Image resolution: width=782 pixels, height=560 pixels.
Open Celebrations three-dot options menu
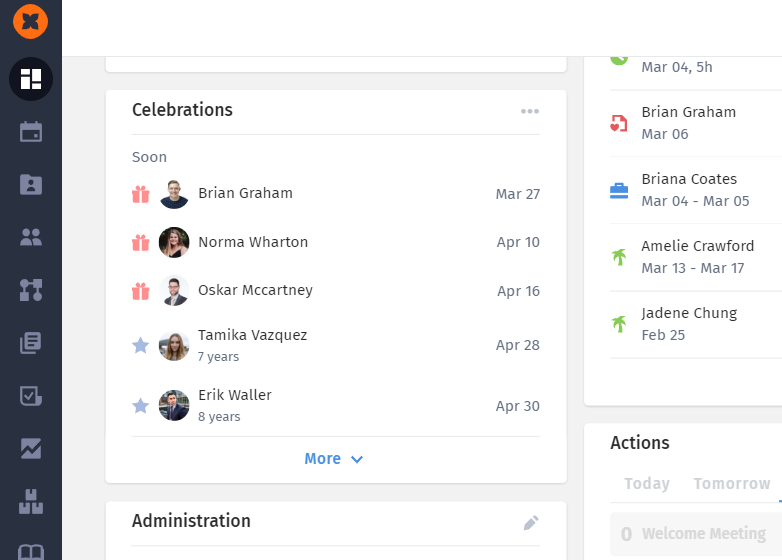pos(530,111)
